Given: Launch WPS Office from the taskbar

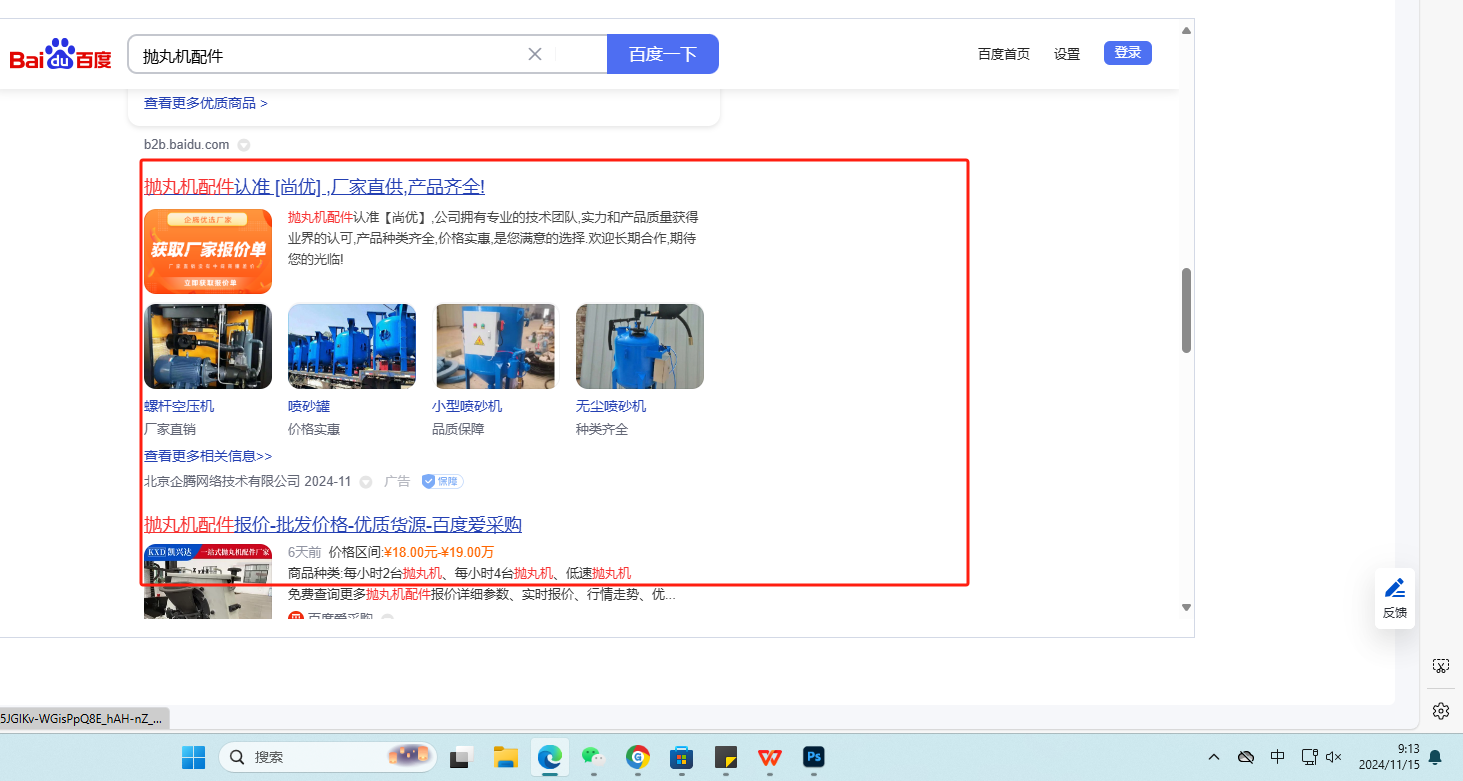Looking at the screenshot, I should pyautogui.click(x=769, y=757).
